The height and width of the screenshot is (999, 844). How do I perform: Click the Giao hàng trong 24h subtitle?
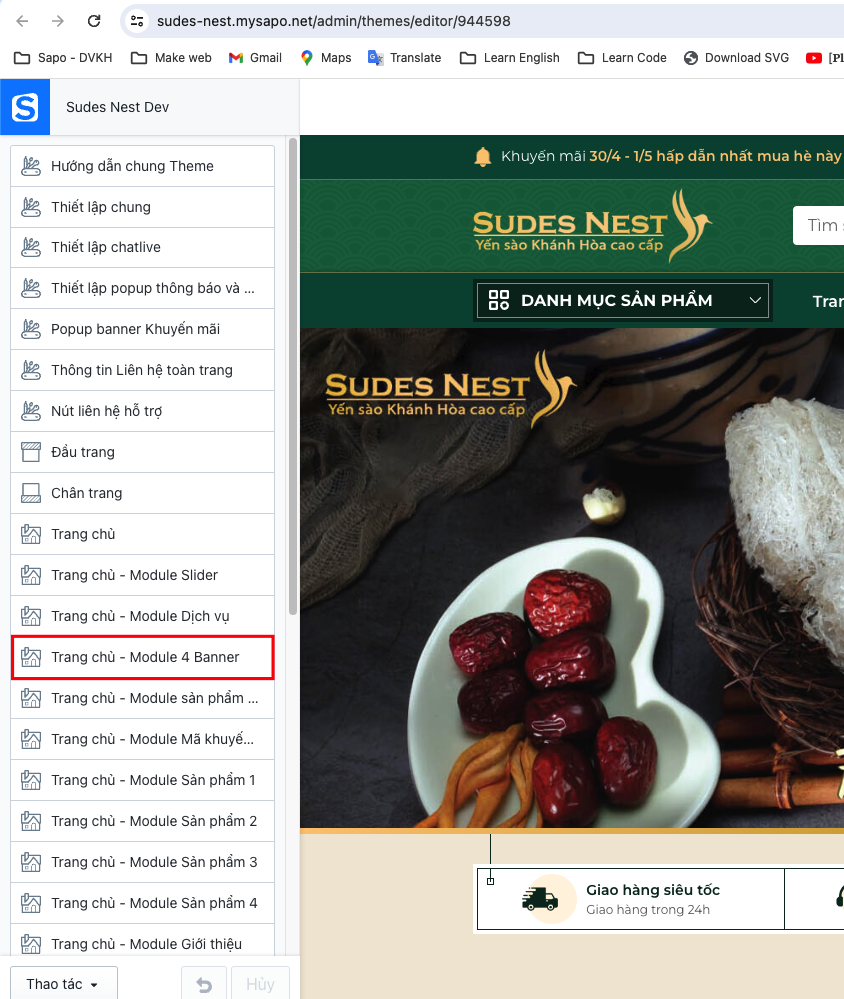[x=648, y=910]
